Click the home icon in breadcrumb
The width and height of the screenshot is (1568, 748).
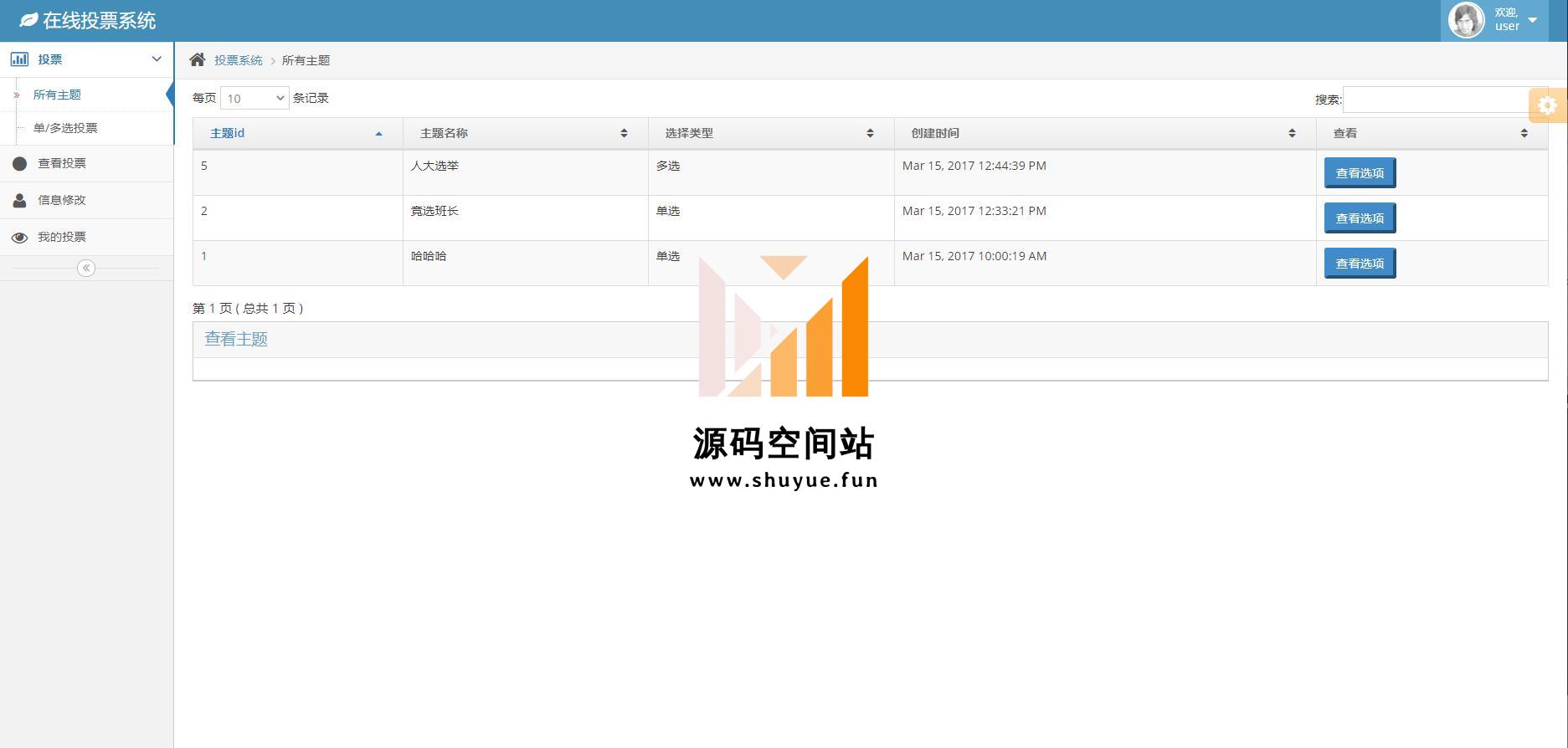(198, 59)
